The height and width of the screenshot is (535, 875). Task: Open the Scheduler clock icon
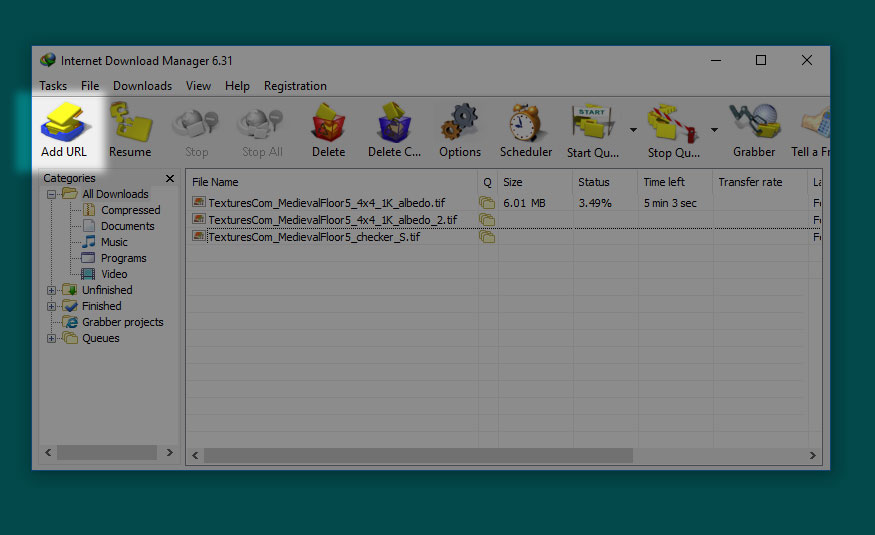pos(525,122)
